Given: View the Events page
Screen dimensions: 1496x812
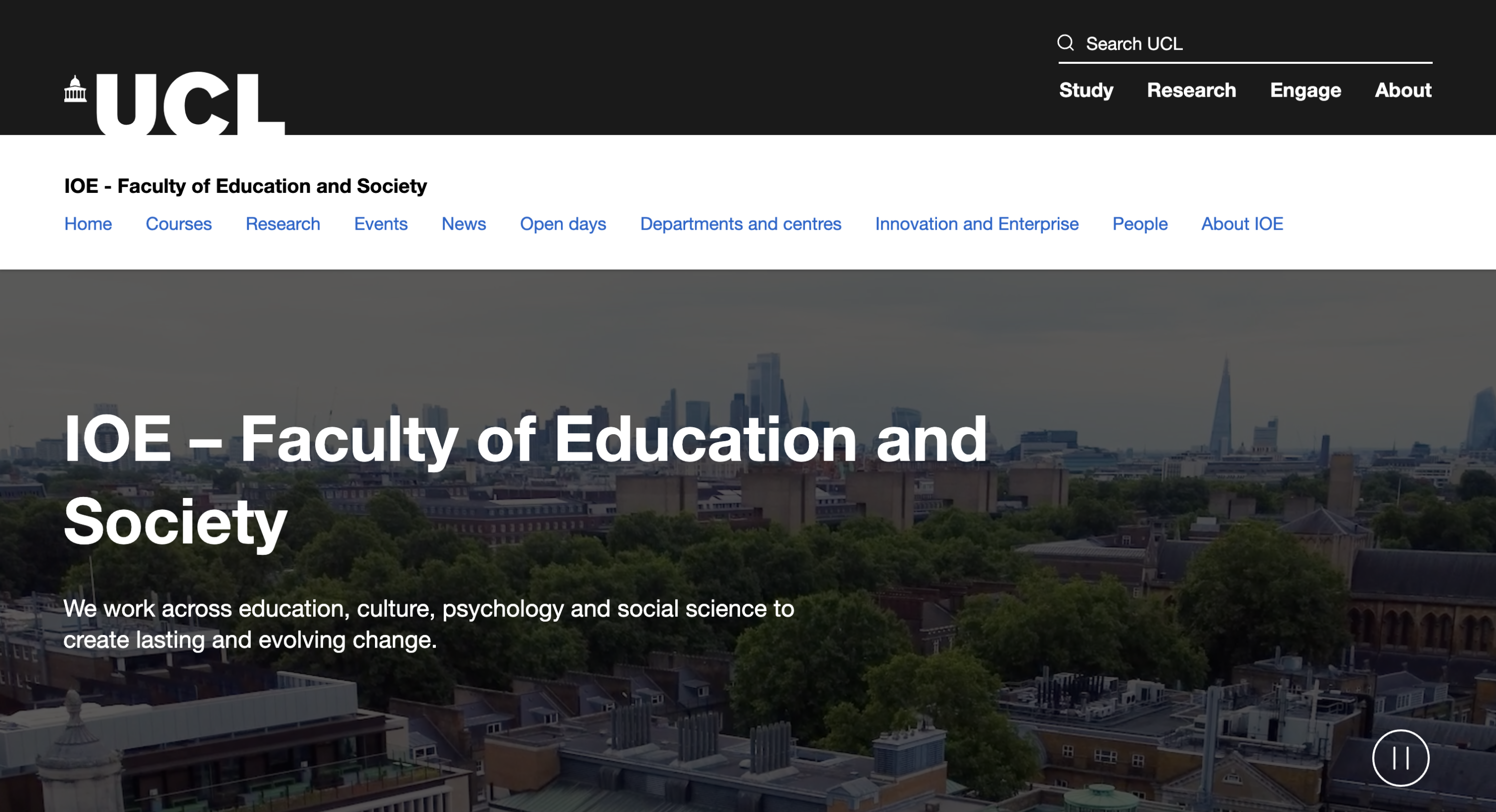Looking at the screenshot, I should [380, 224].
